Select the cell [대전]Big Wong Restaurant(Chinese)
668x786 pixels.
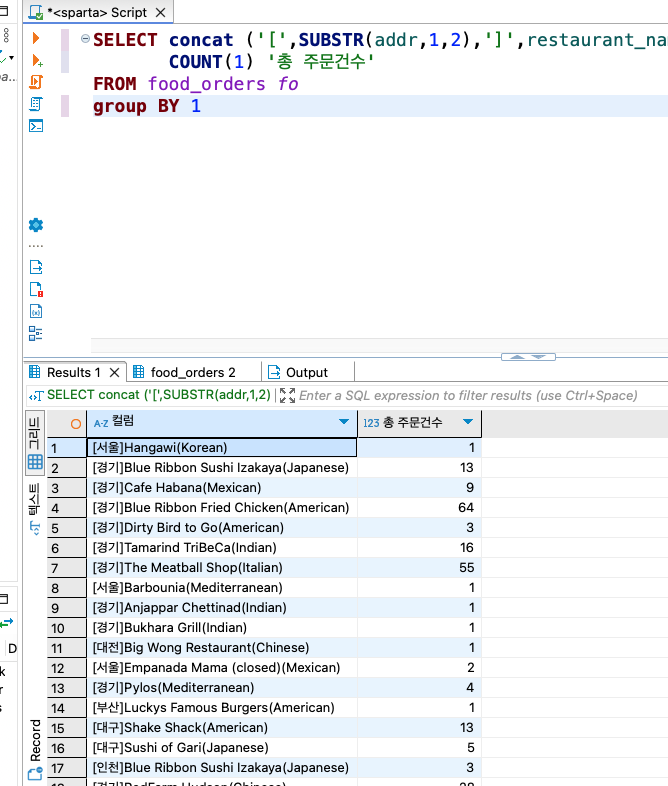222,648
